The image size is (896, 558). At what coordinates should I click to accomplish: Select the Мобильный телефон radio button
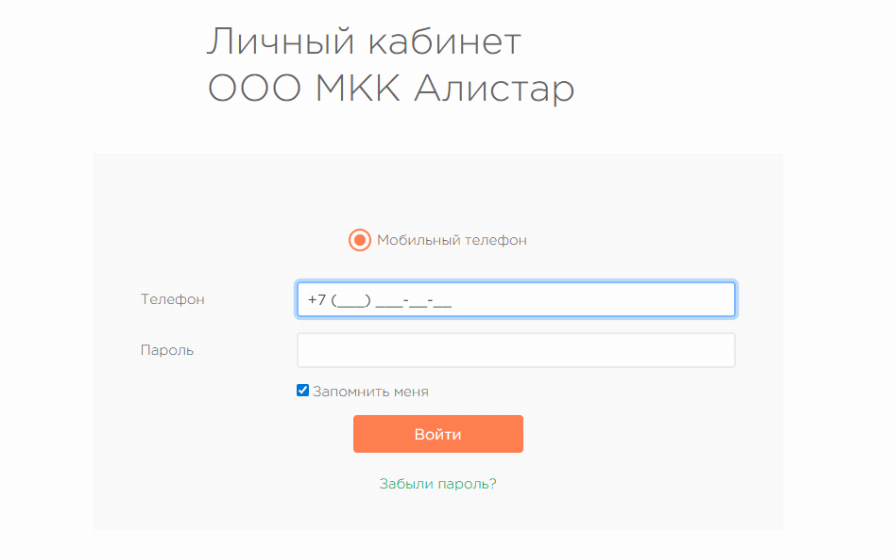[359, 240]
